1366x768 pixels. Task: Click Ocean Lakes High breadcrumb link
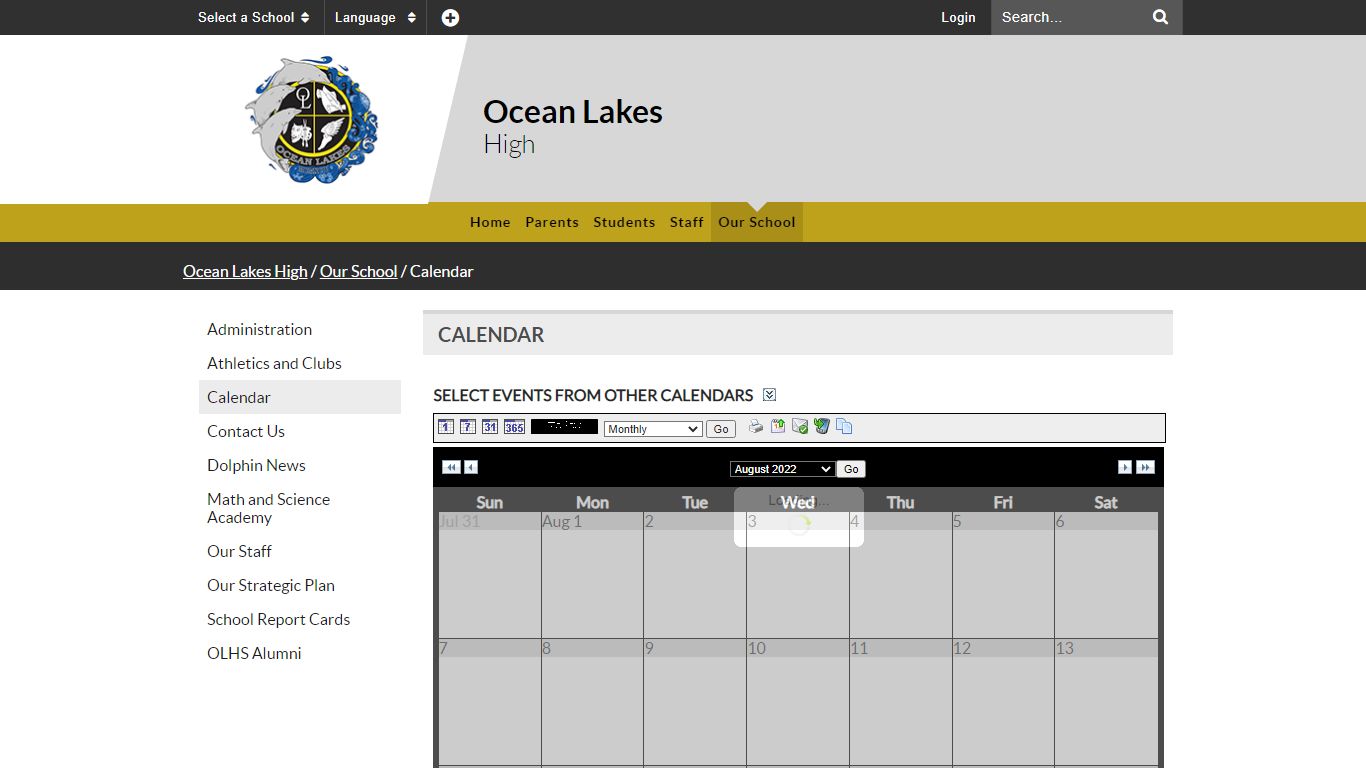pyautogui.click(x=245, y=271)
